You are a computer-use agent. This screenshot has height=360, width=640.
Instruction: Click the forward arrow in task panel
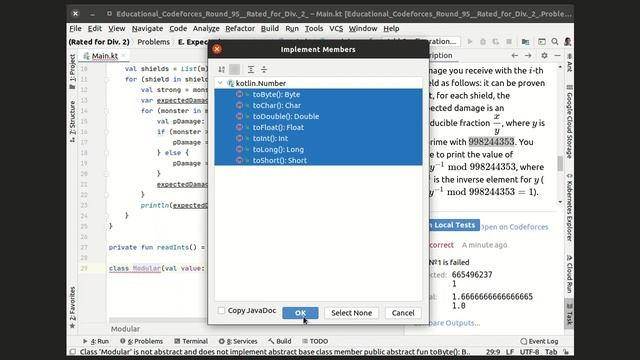click(528, 56)
